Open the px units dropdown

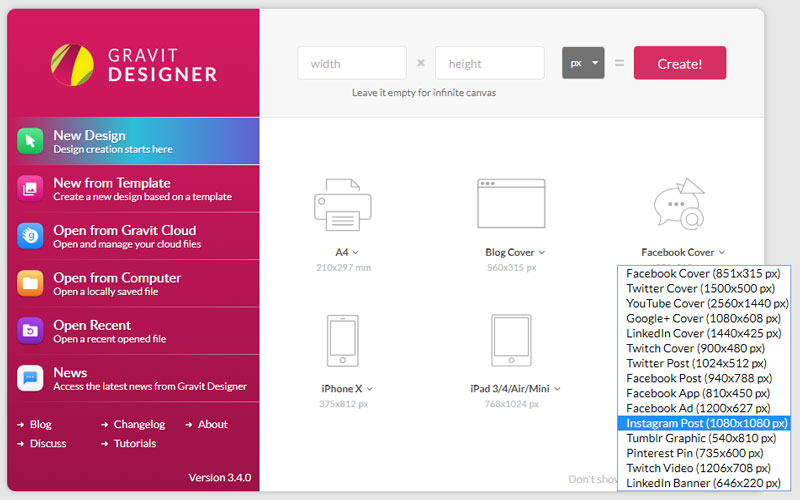point(583,63)
